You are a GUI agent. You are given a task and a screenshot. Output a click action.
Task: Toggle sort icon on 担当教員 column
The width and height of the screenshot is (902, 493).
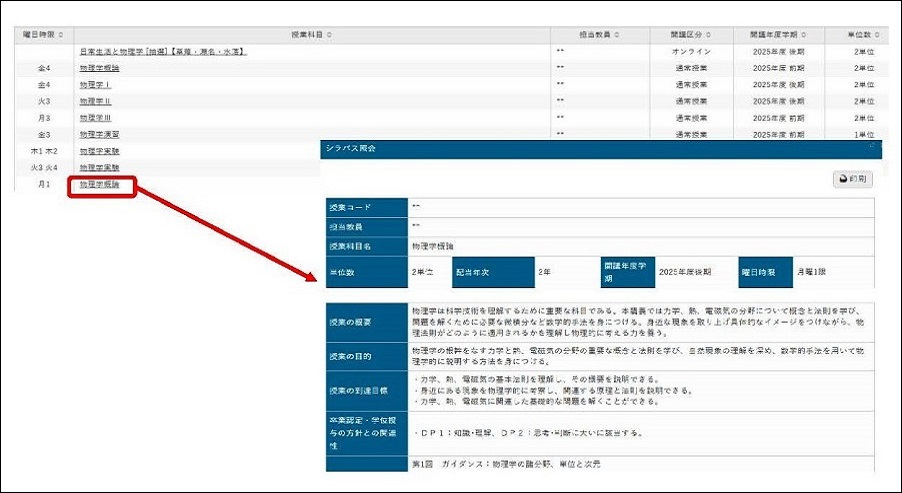pos(616,35)
